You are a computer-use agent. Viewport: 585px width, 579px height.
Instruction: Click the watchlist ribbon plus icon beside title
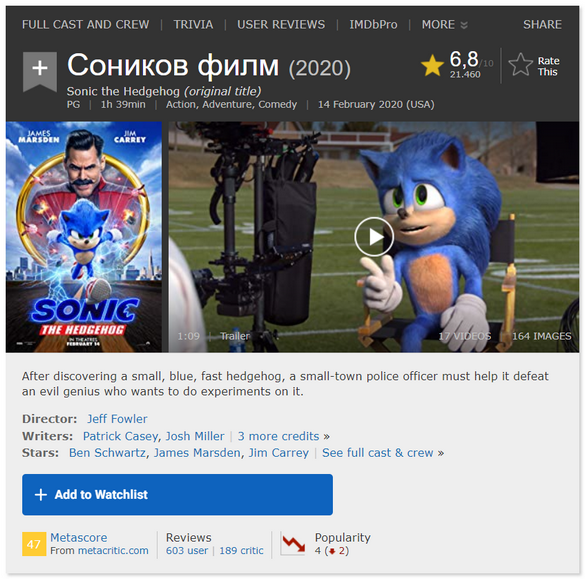40,71
